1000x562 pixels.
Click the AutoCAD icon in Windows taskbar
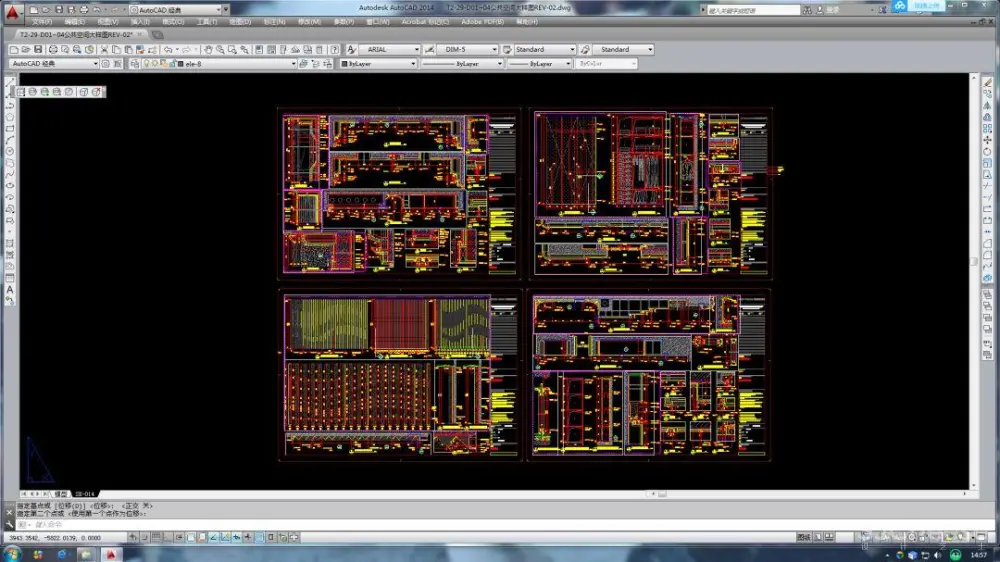coord(112,553)
